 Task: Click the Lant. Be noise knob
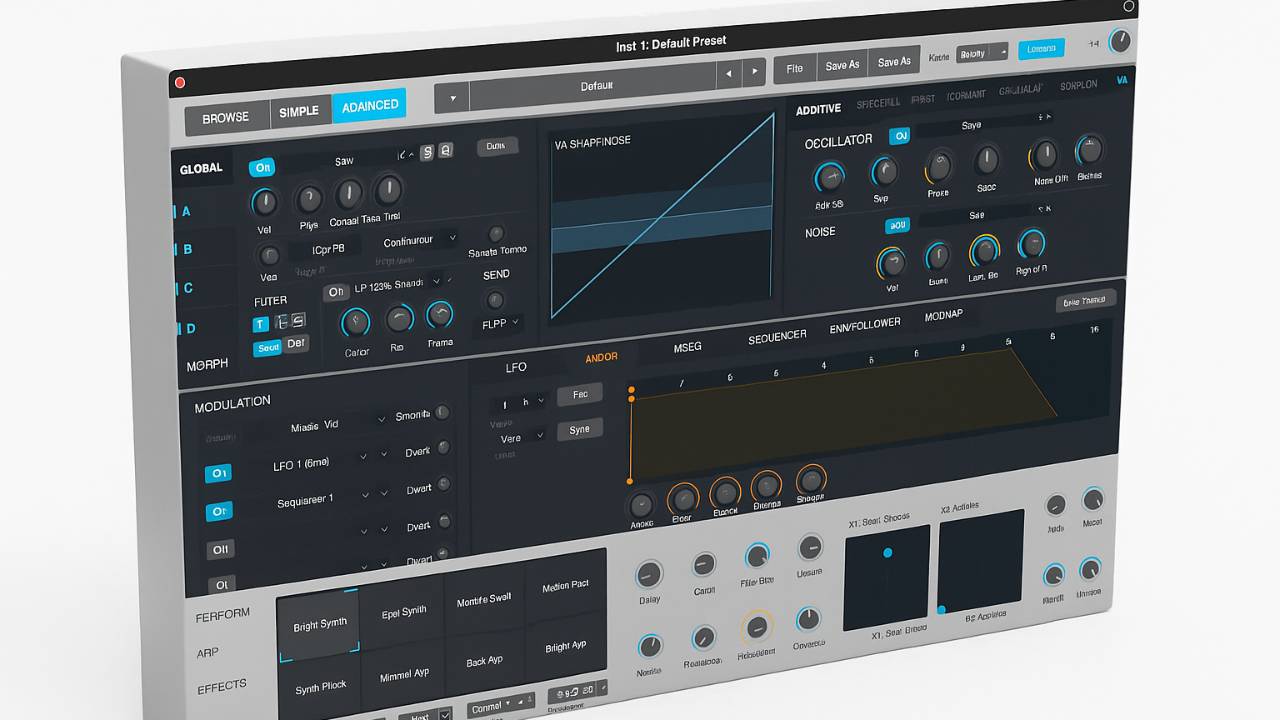click(x=984, y=250)
